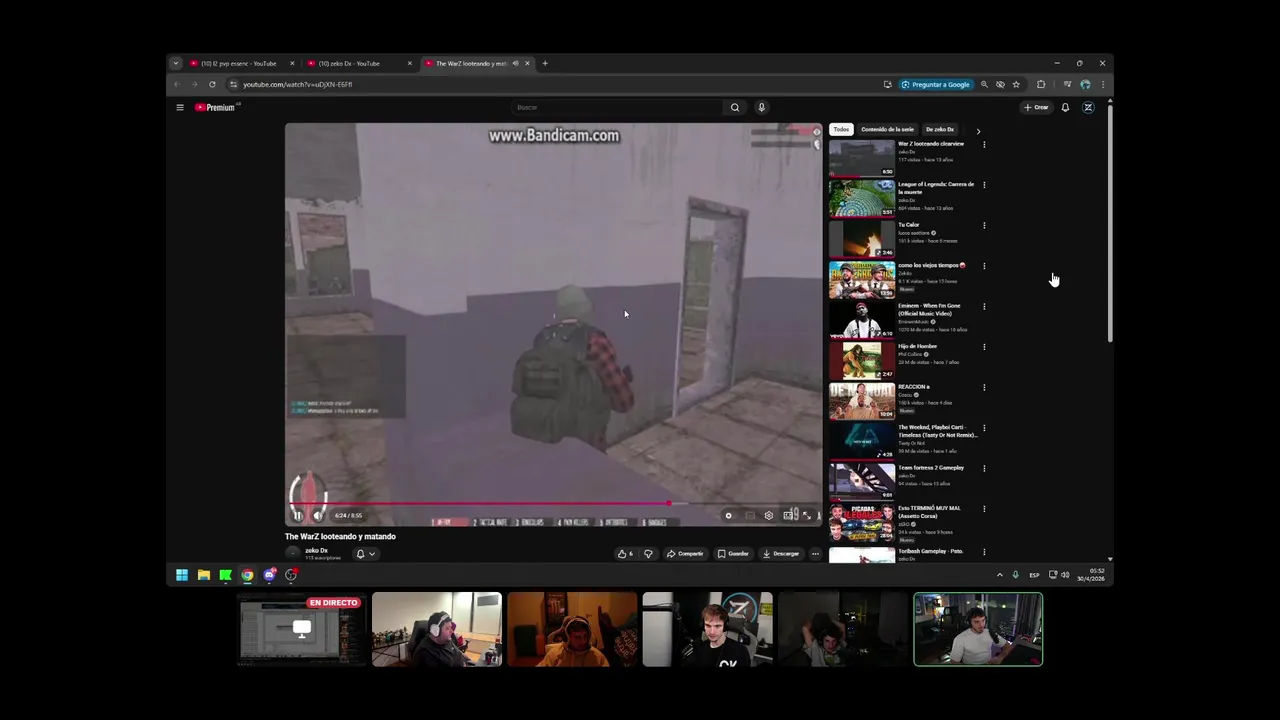1280x720 pixels.
Task: Open options for War Z looteando clearview
Action: 984,144
